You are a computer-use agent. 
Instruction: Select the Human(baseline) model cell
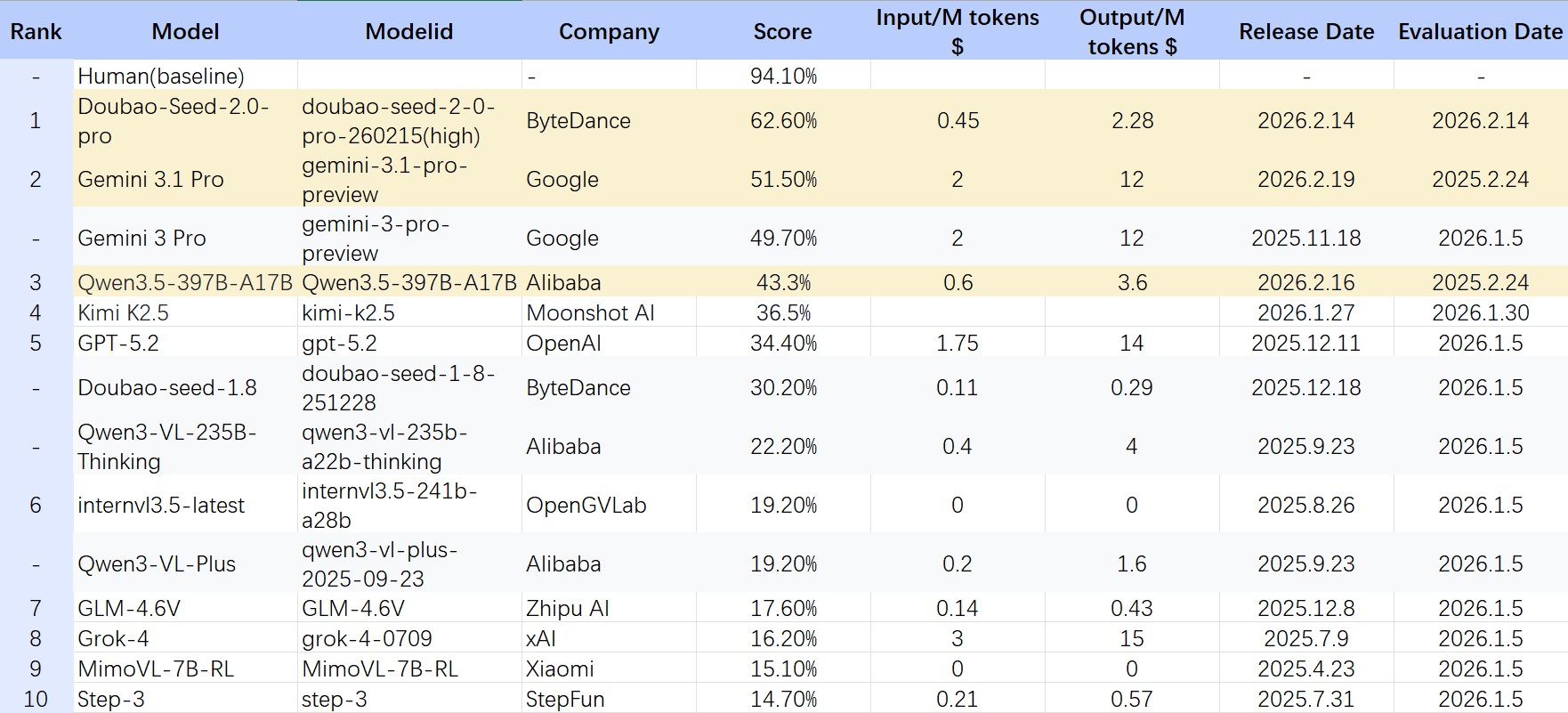161,77
